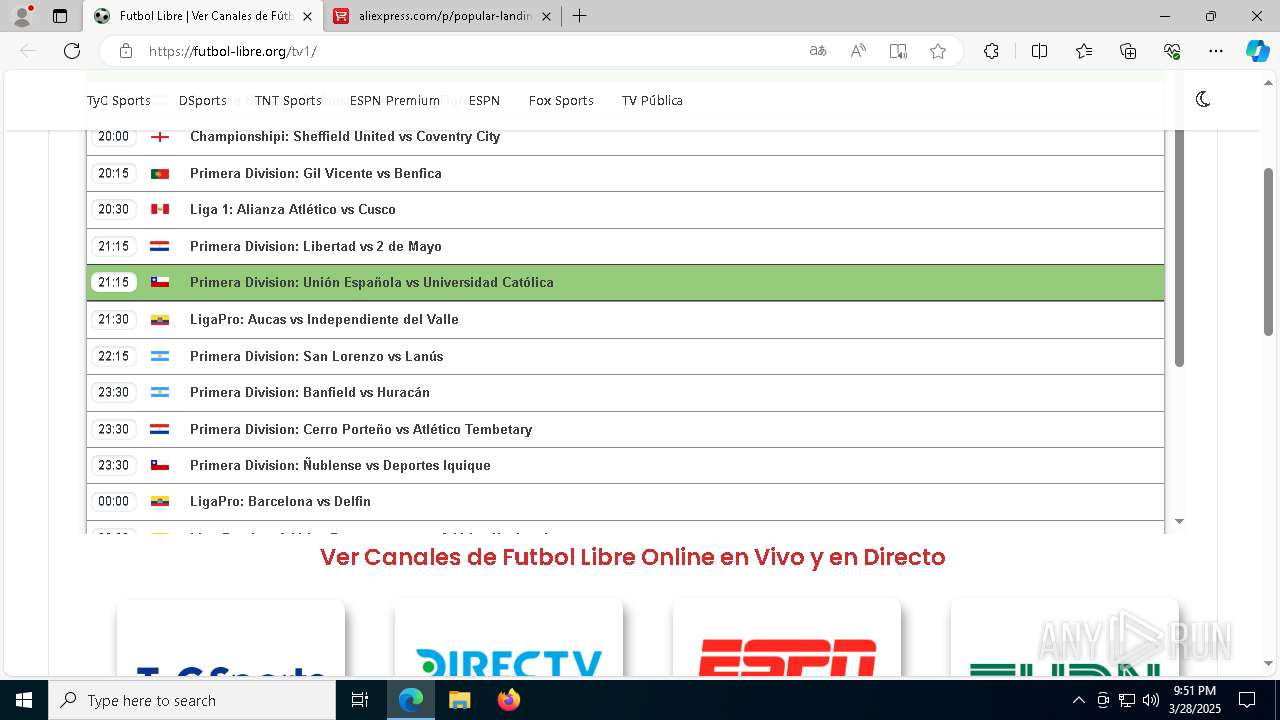This screenshot has height=720, width=1280.
Task: Open browser profile icon
Action: pos(21,16)
